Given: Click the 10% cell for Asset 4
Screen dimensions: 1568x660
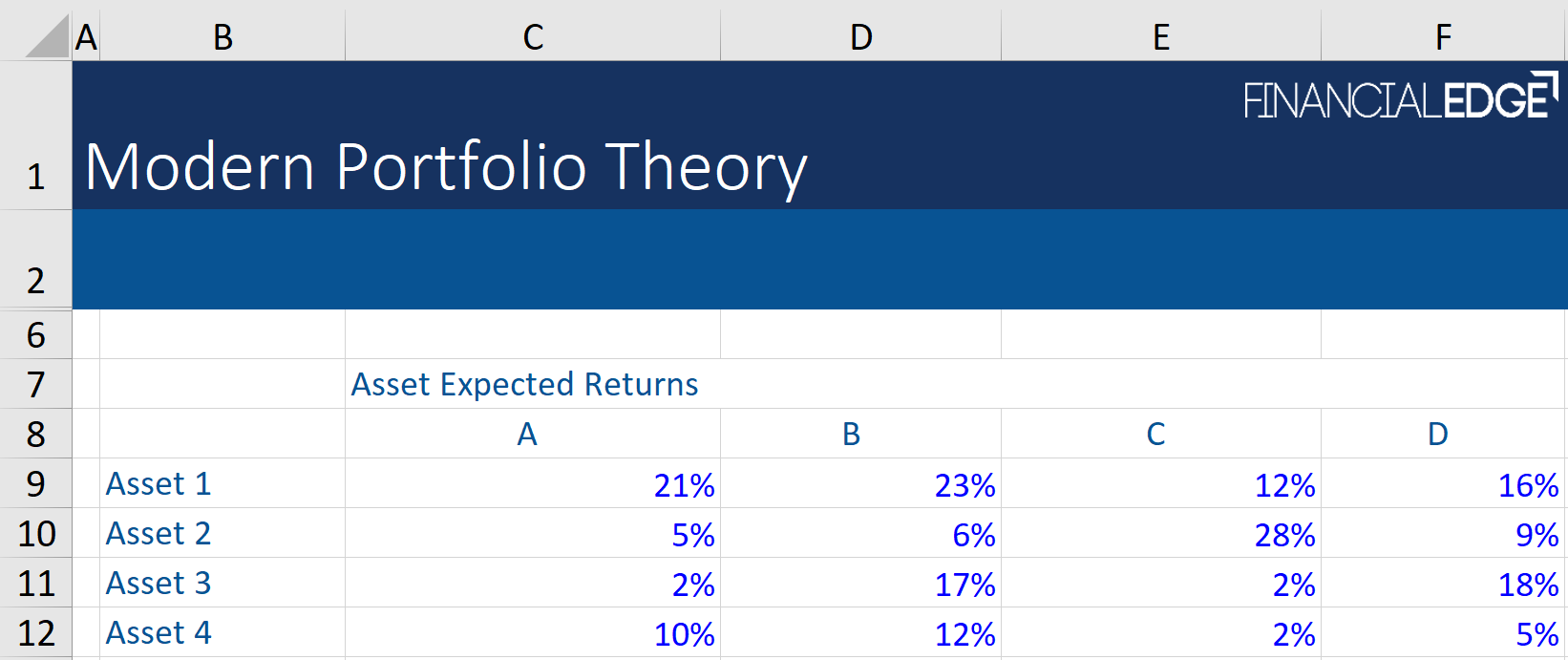Looking at the screenshot, I should click(x=532, y=633).
